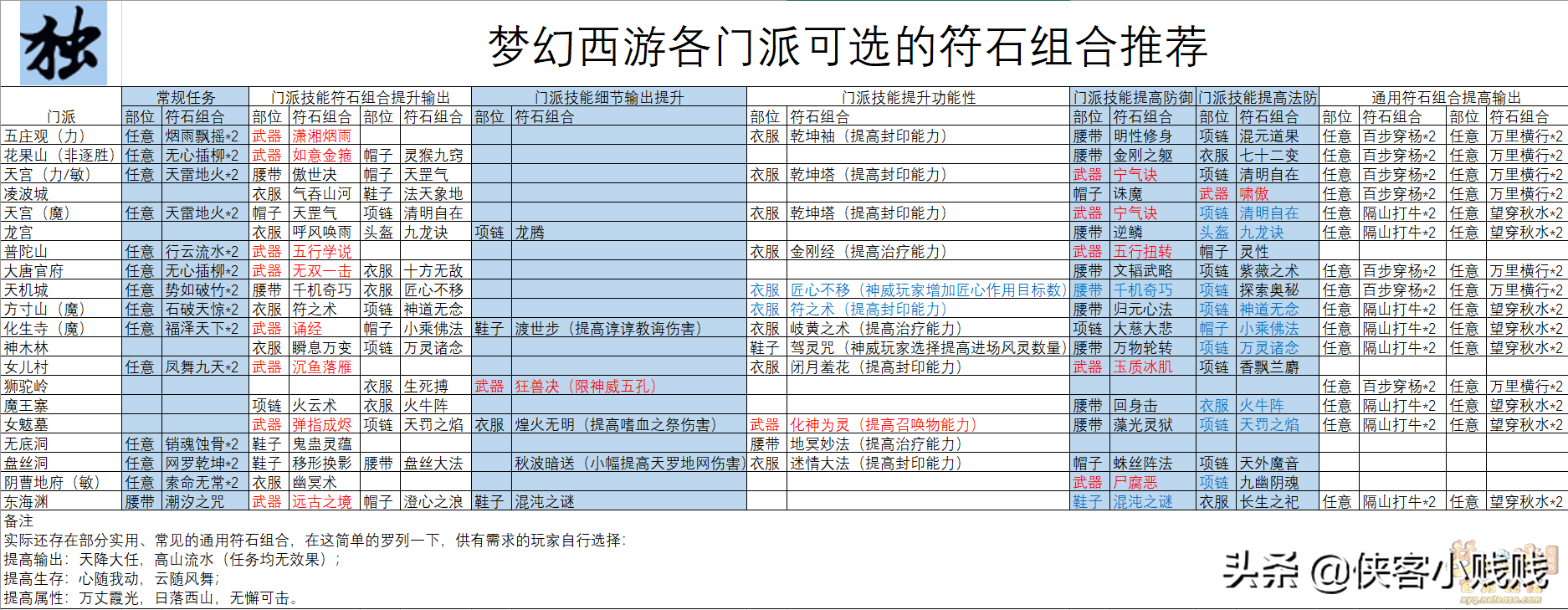Click the red 如意金箍 cell
The image size is (1568, 610).
325,155
